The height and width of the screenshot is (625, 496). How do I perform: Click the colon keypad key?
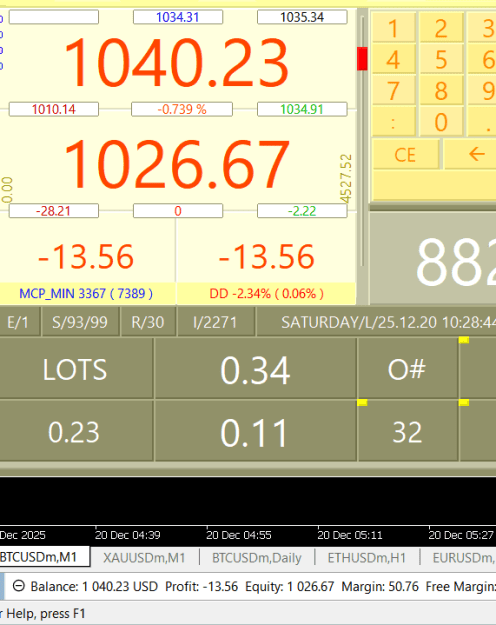click(394, 122)
